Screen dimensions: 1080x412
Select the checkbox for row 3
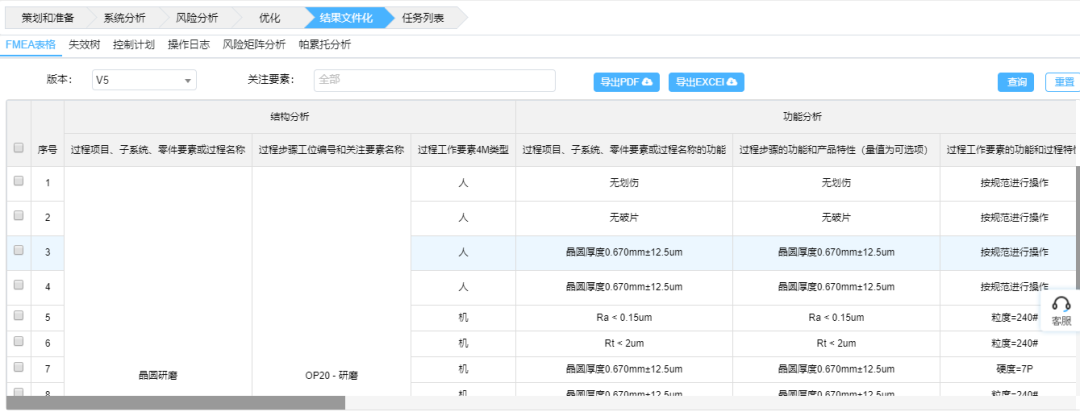coord(18,251)
